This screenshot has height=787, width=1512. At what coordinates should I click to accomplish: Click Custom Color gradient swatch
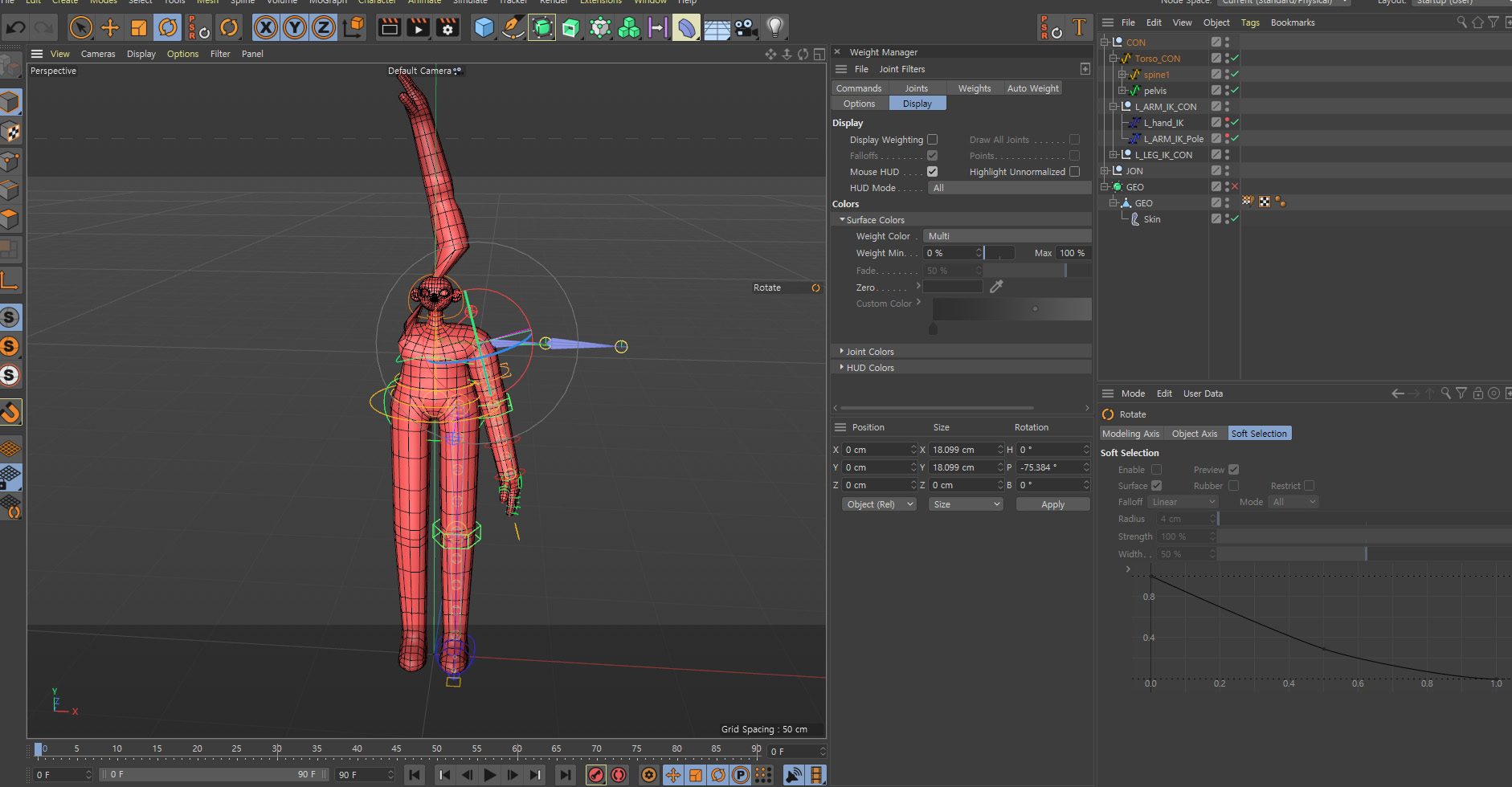[1012, 309]
